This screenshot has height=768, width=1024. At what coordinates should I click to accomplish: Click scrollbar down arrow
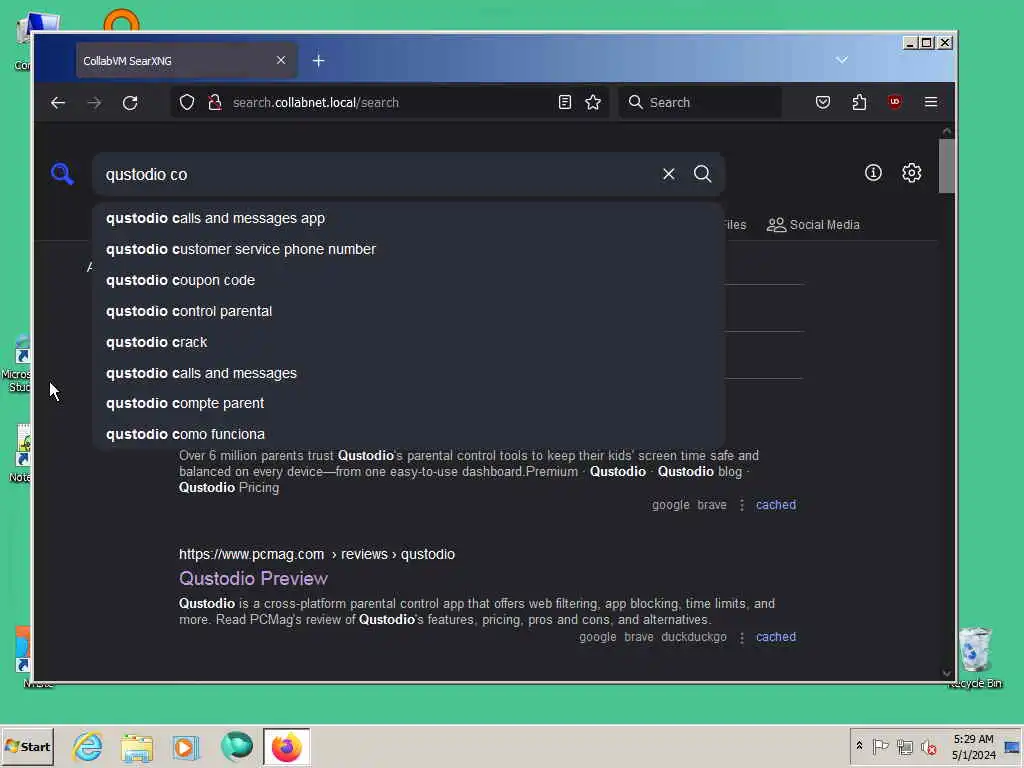click(x=947, y=673)
